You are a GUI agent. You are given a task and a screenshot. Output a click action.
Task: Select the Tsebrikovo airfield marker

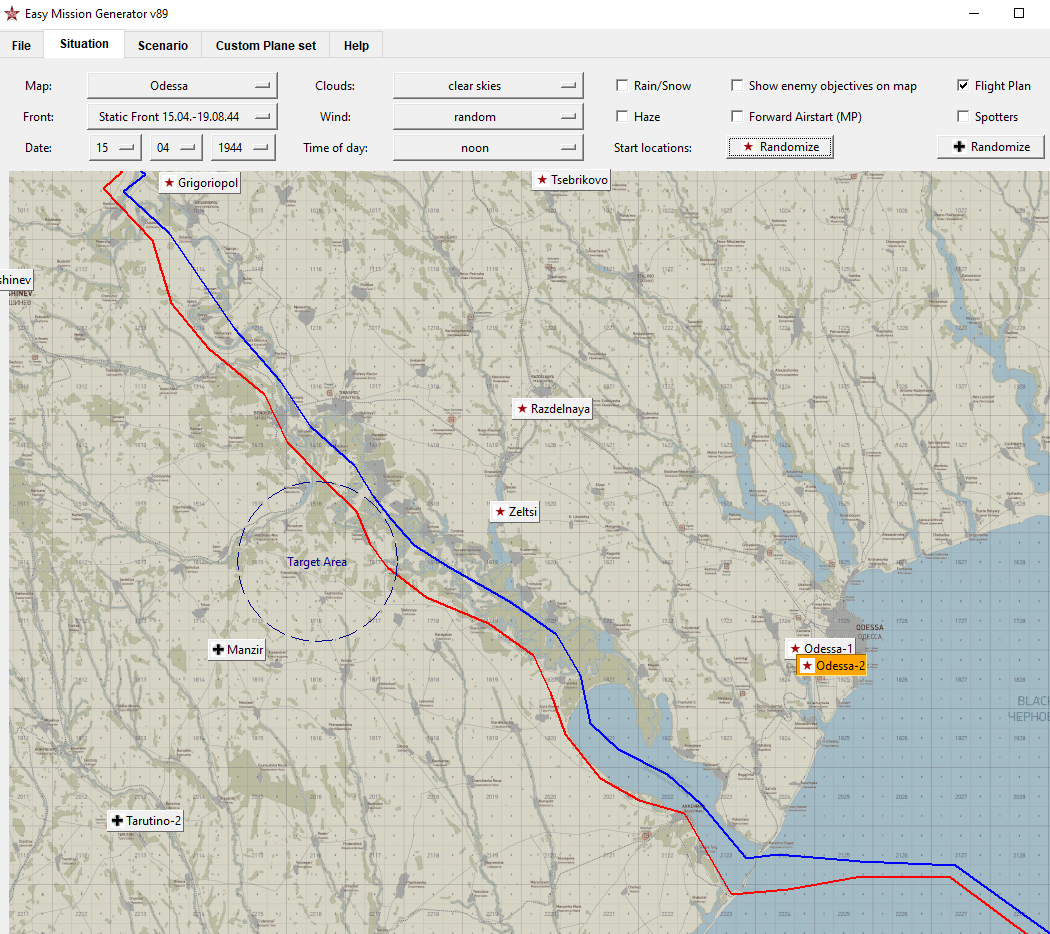pyautogui.click(x=571, y=179)
